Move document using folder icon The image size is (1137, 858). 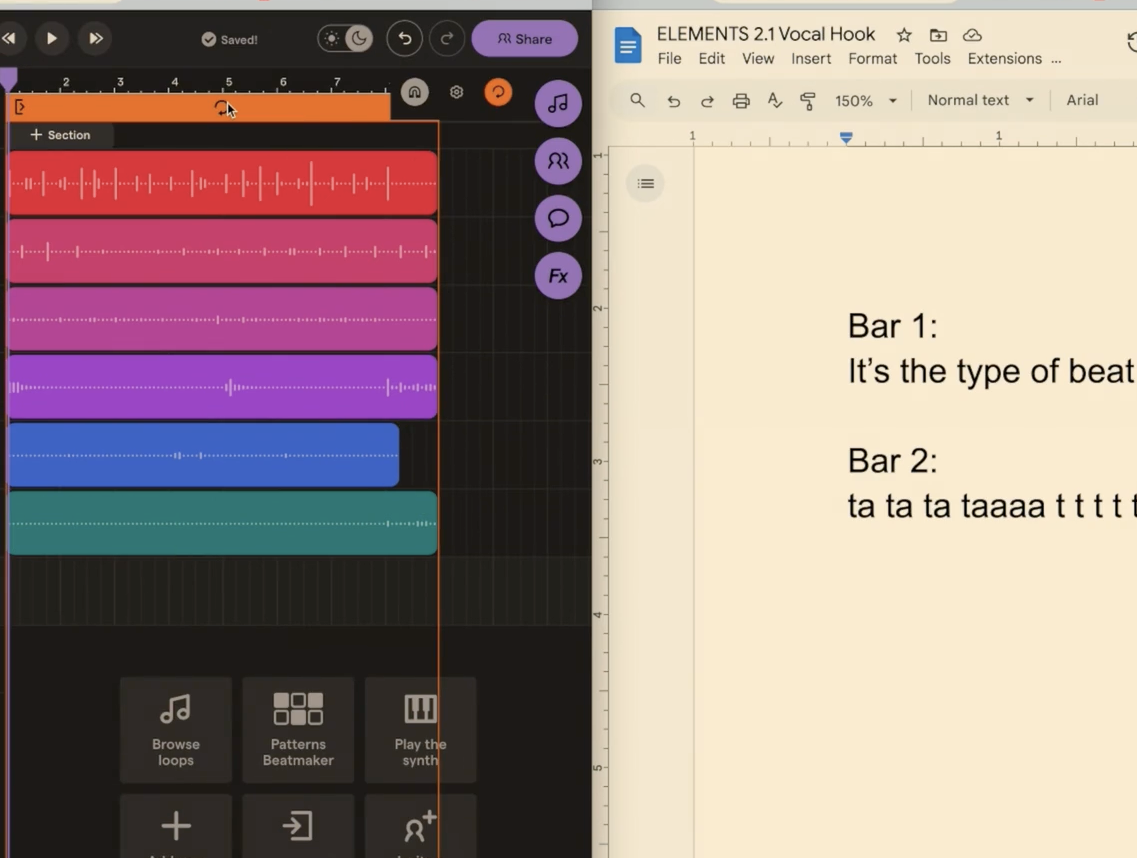938,35
